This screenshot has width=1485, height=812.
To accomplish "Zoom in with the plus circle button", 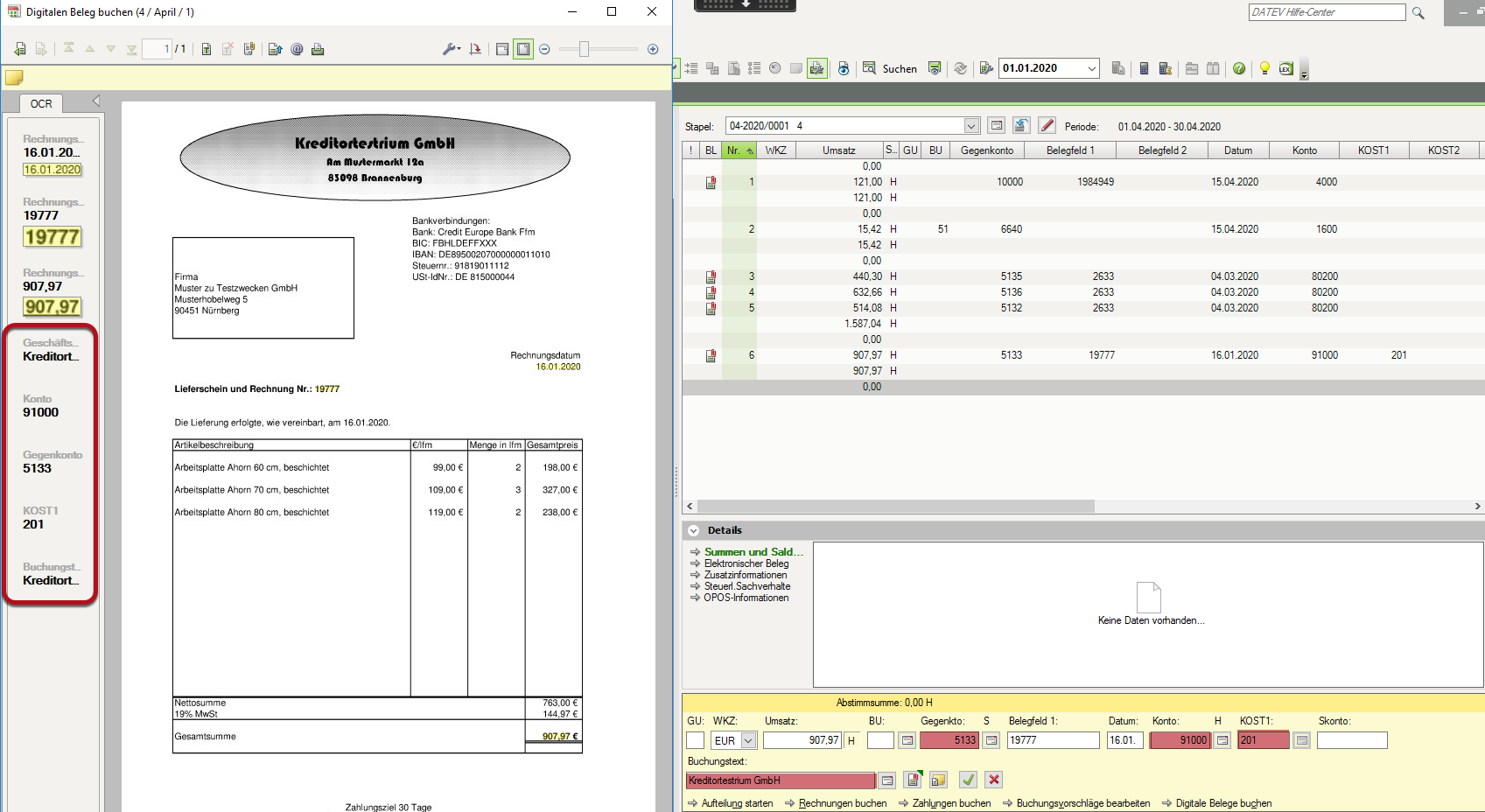I will point(653,50).
